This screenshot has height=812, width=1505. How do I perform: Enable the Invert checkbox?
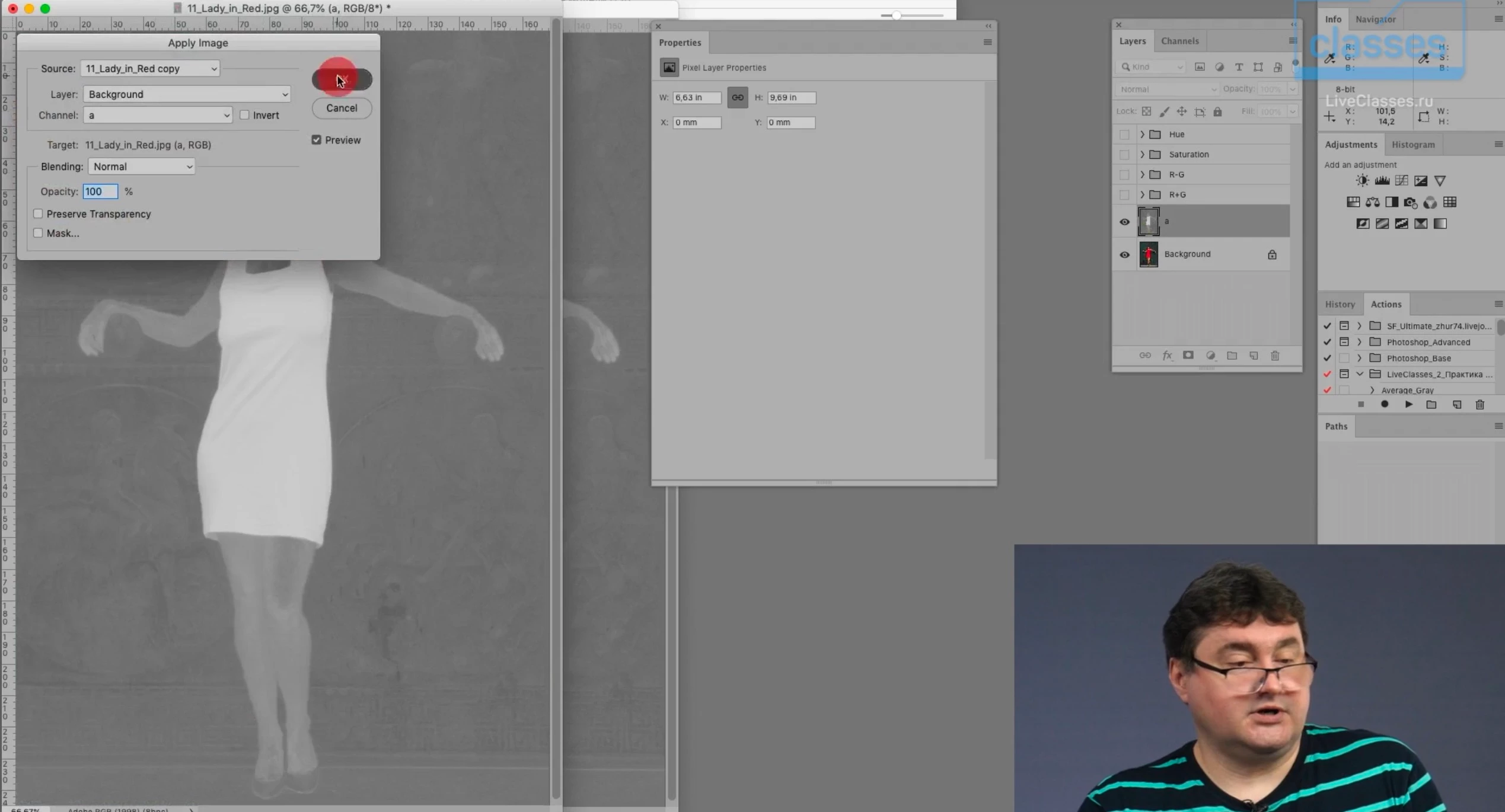click(244, 115)
